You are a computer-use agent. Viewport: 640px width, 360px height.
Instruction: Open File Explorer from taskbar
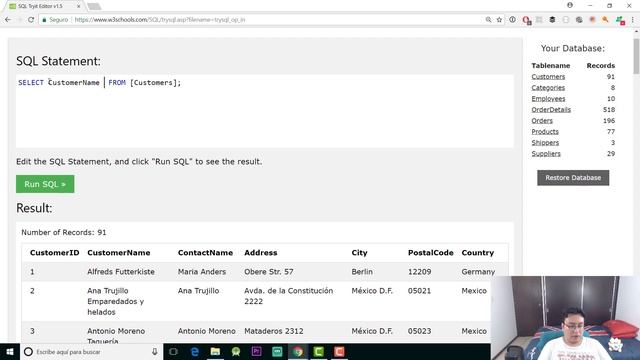click(215, 351)
